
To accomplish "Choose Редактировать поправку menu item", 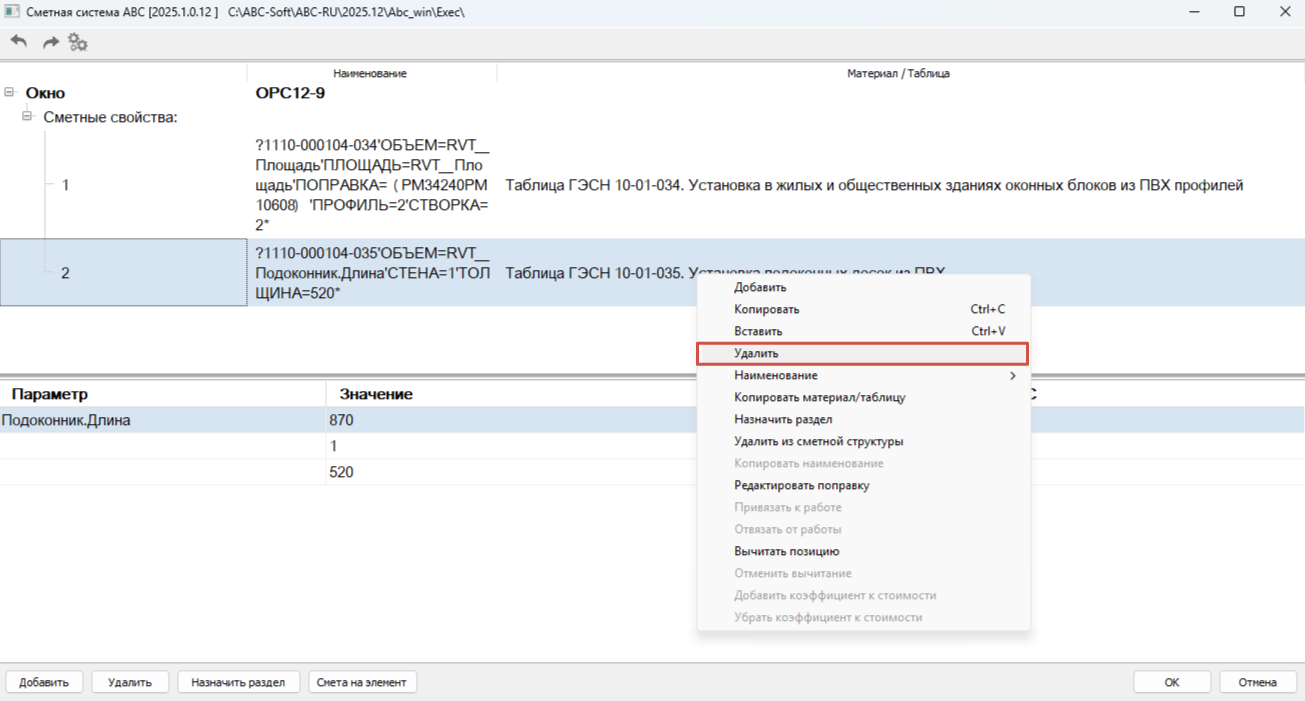I will point(863,486).
